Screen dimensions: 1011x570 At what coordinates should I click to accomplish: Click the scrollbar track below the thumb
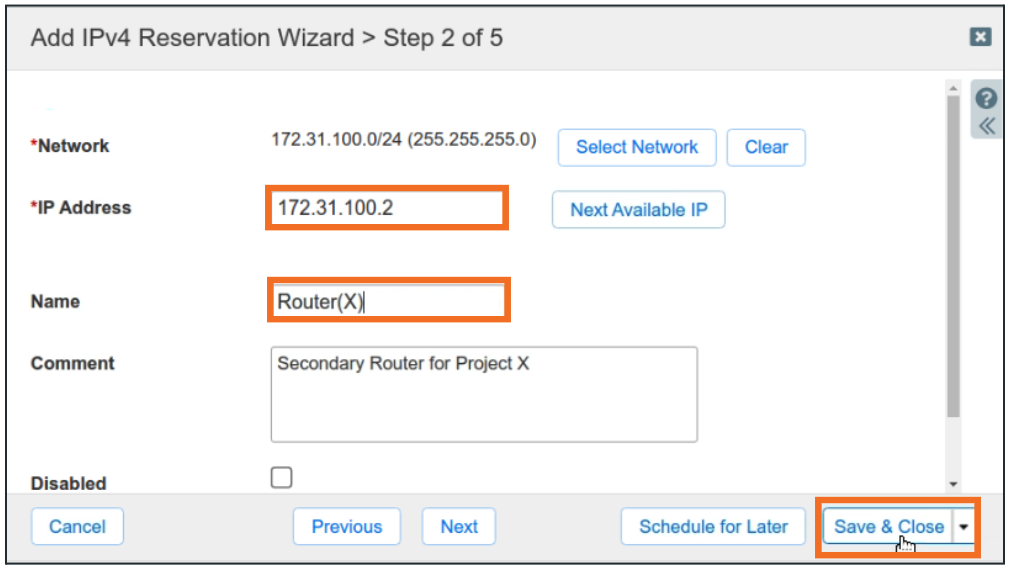(953, 445)
